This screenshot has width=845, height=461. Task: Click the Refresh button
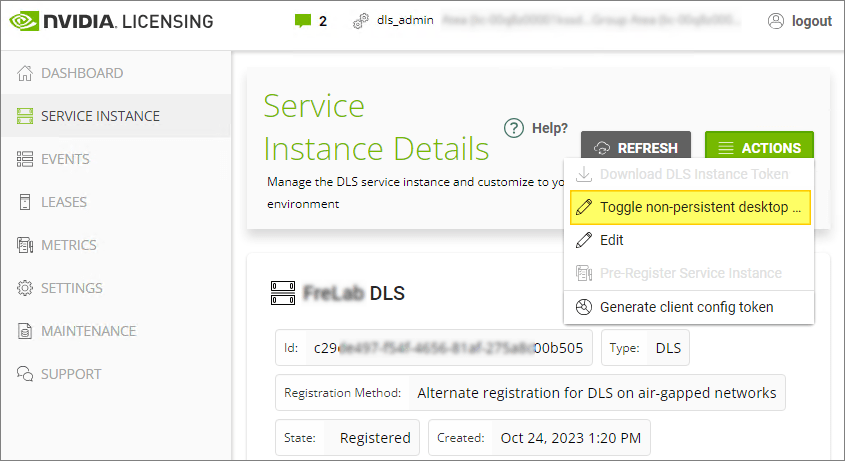pos(635,148)
